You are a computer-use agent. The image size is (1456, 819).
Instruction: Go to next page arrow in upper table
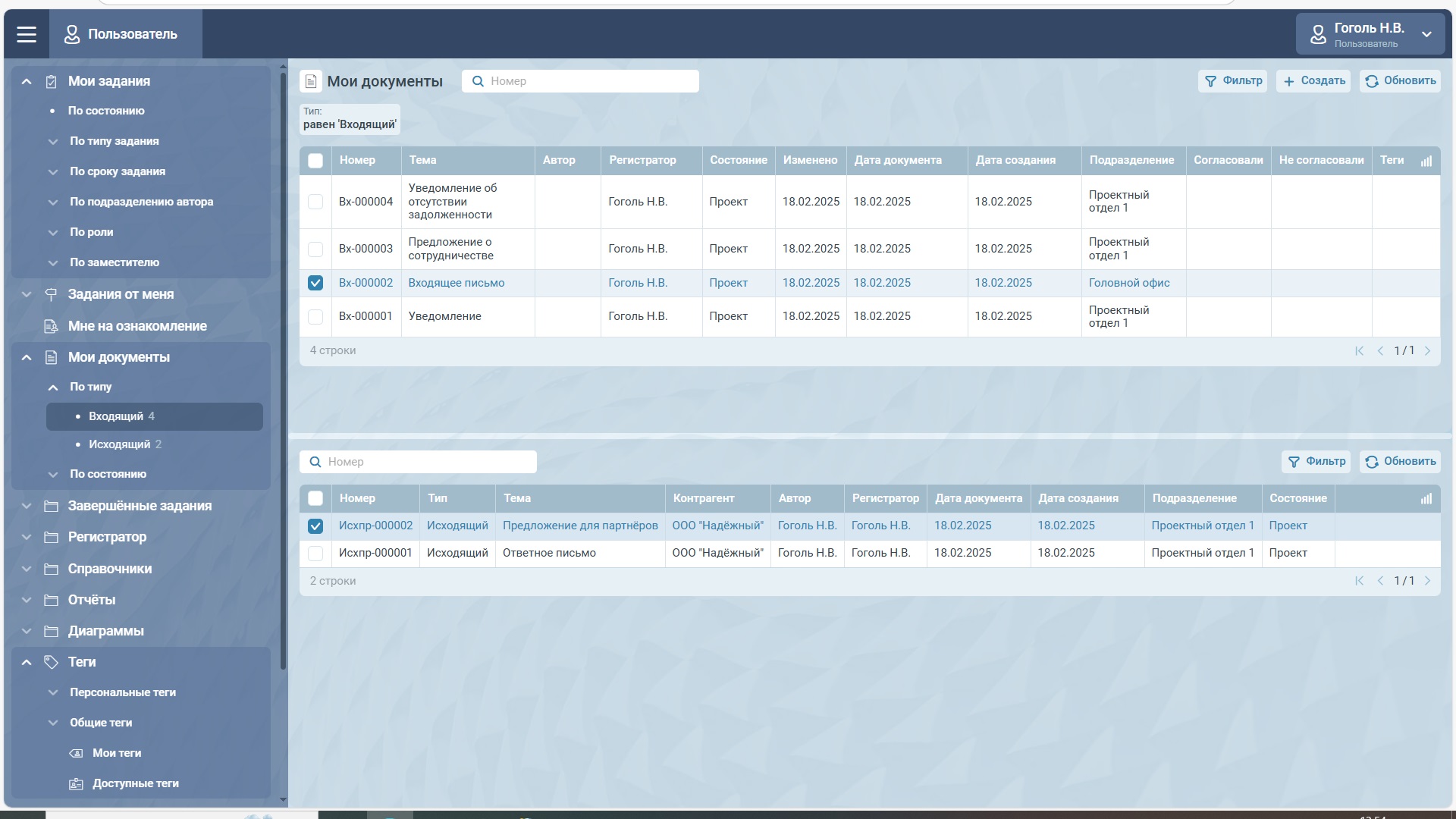(1427, 351)
